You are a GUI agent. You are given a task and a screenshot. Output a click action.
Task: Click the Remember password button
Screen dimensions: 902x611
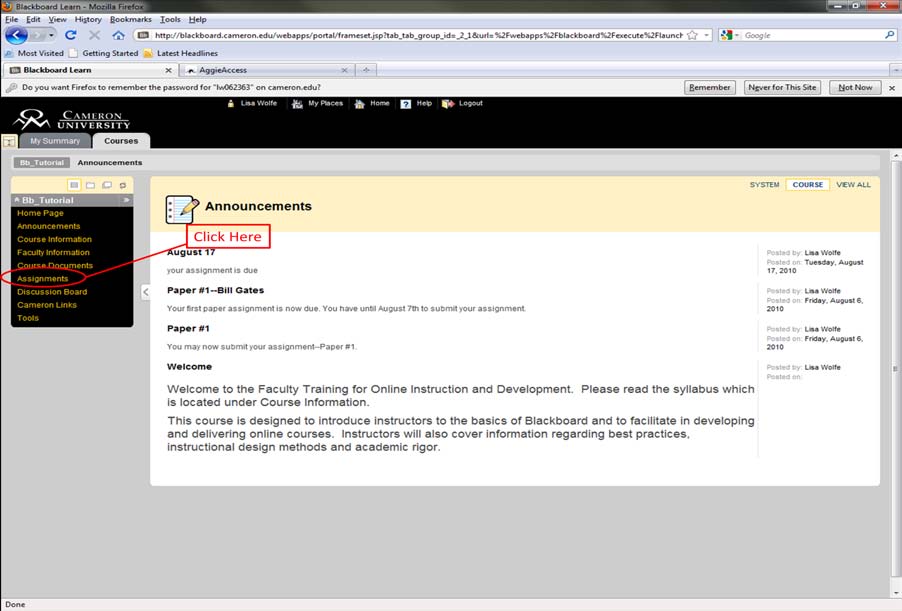pyautogui.click(x=710, y=87)
